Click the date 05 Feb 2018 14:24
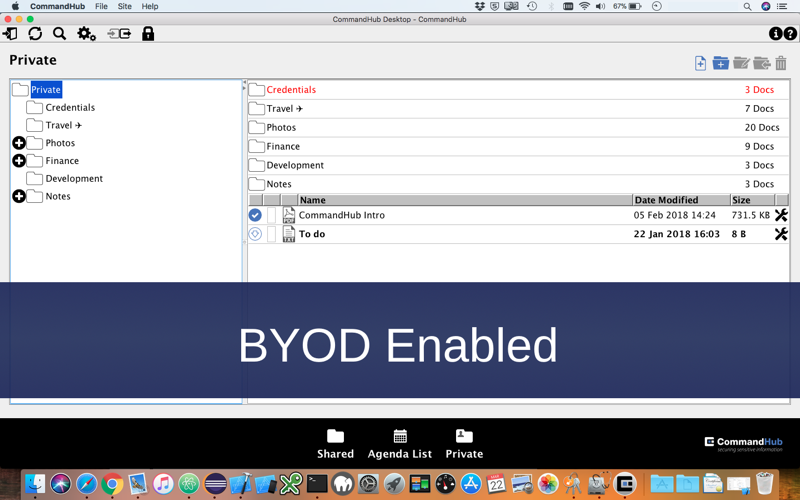Screen dimensions: 800x500 tap(674, 215)
